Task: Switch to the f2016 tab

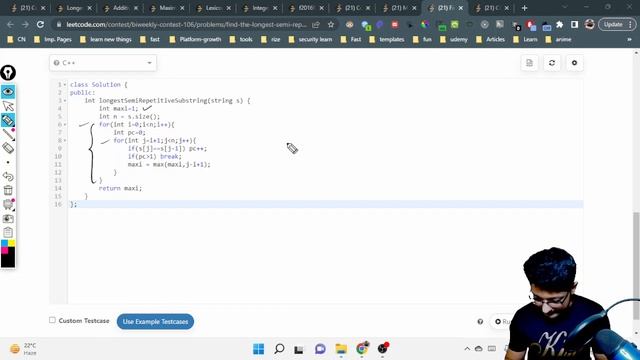Action: pos(306,8)
